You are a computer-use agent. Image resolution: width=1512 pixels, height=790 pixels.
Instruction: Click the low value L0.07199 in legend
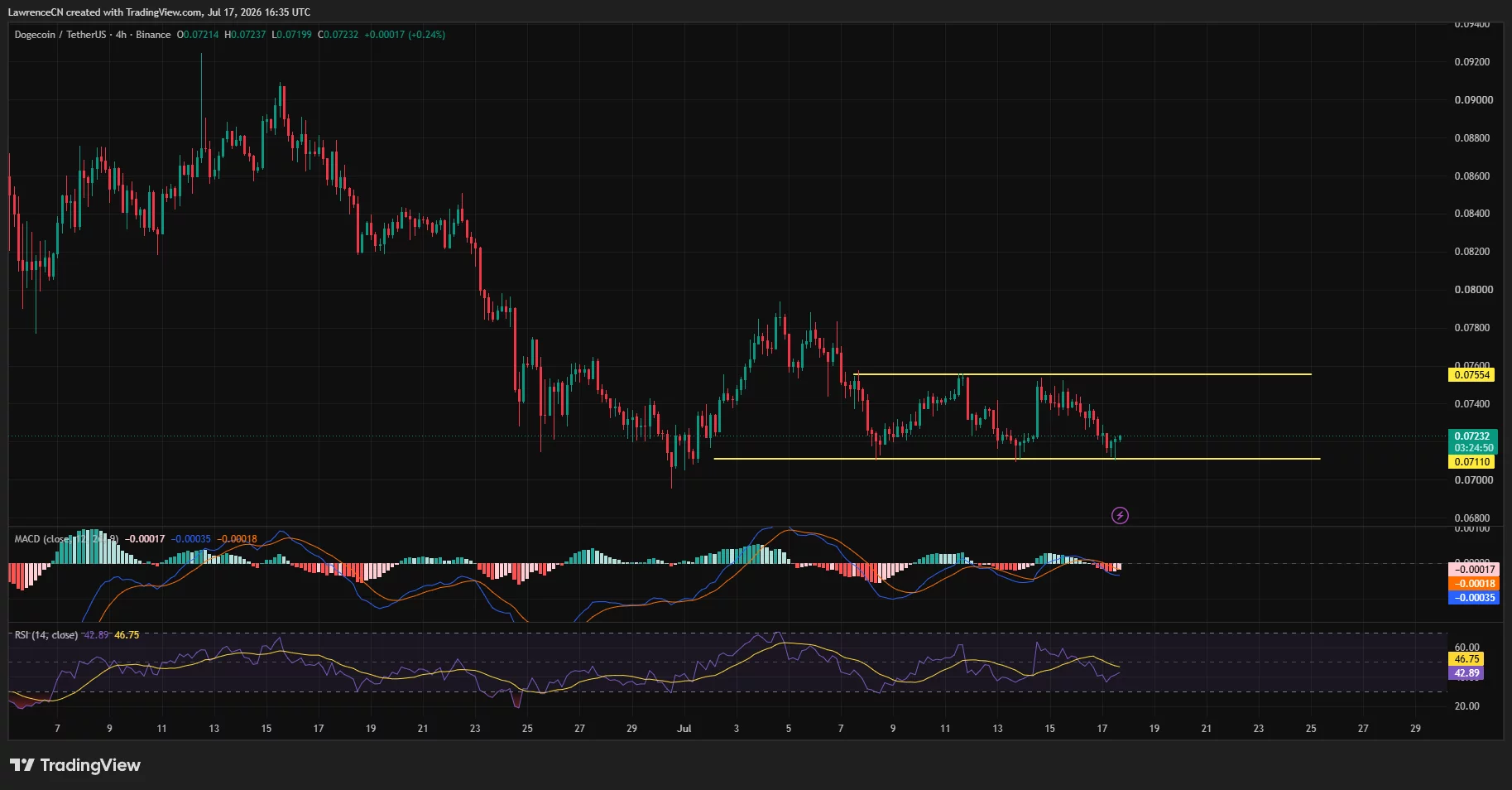292,35
